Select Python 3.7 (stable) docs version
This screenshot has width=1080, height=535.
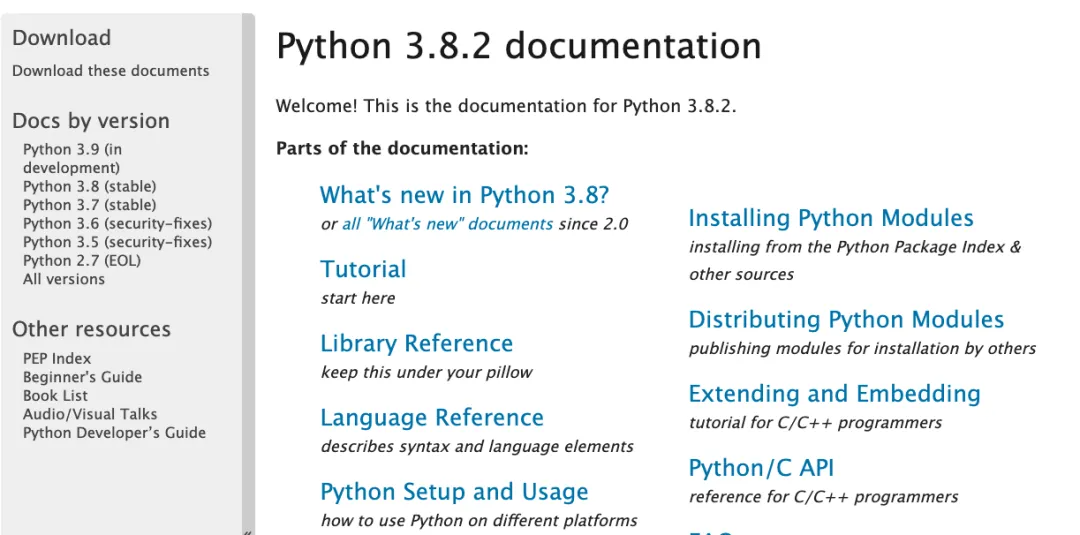pyautogui.click(x=89, y=205)
